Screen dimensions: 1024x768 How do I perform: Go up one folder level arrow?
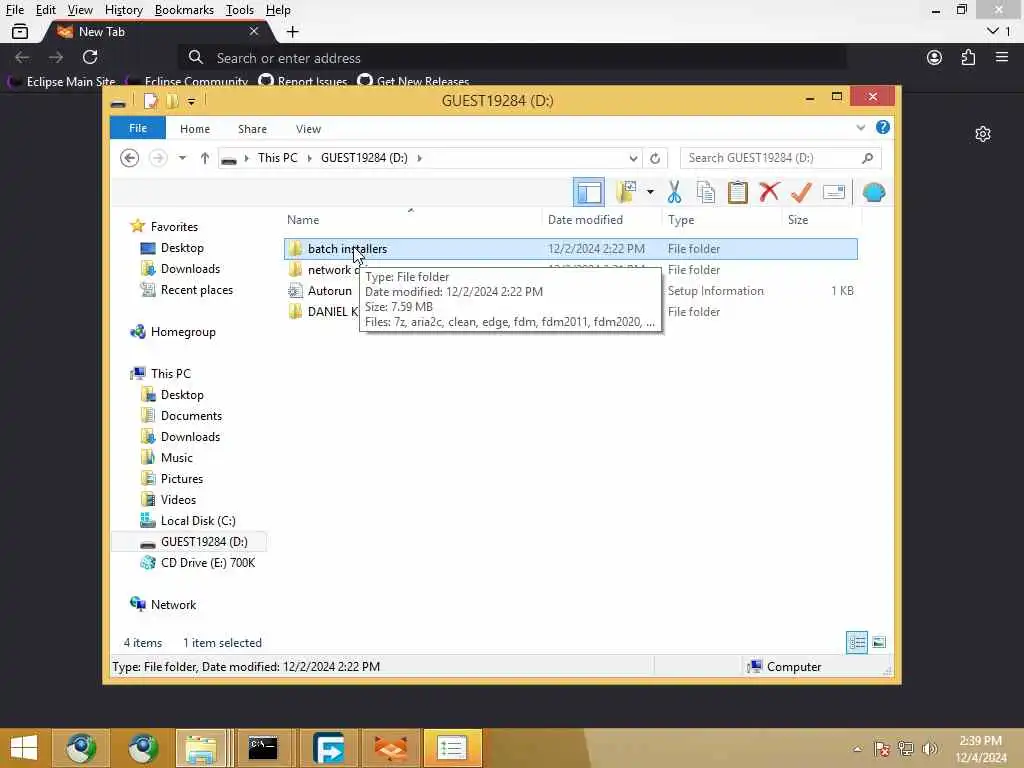click(x=204, y=158)
